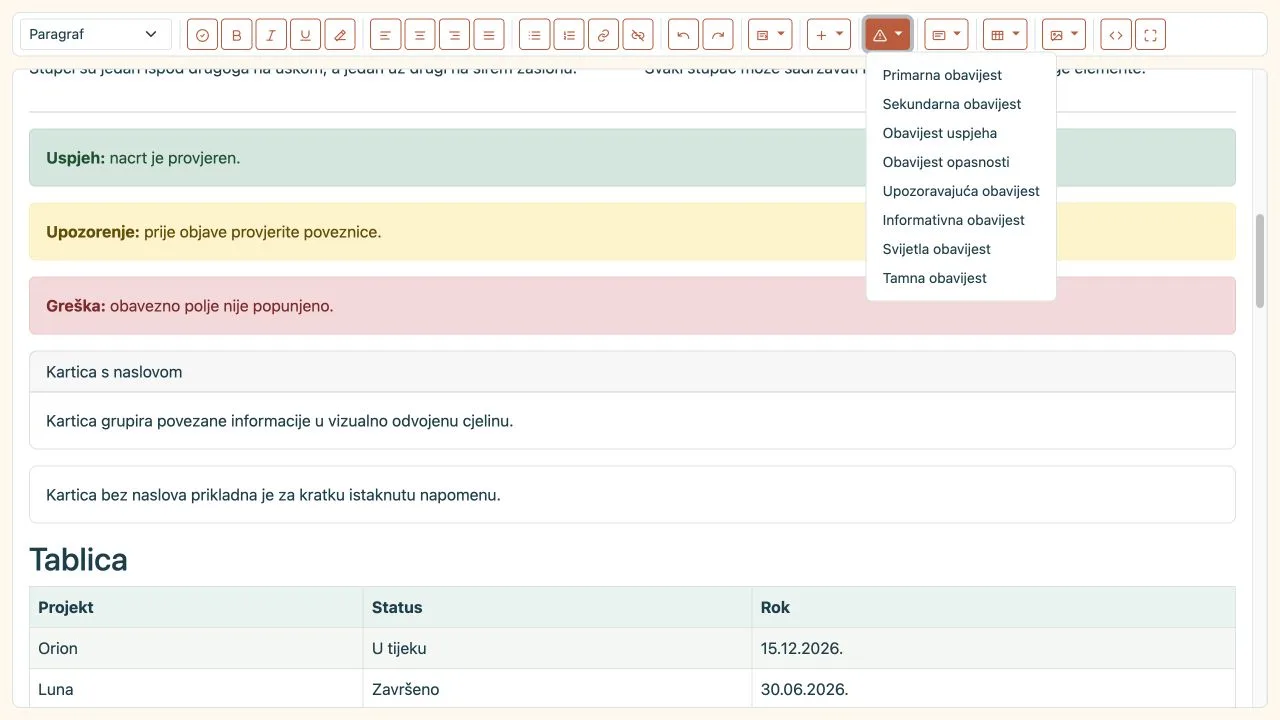Viewport: 1280px width, 720px height.
Task: Undo the last change
Action: pos(684,34)
